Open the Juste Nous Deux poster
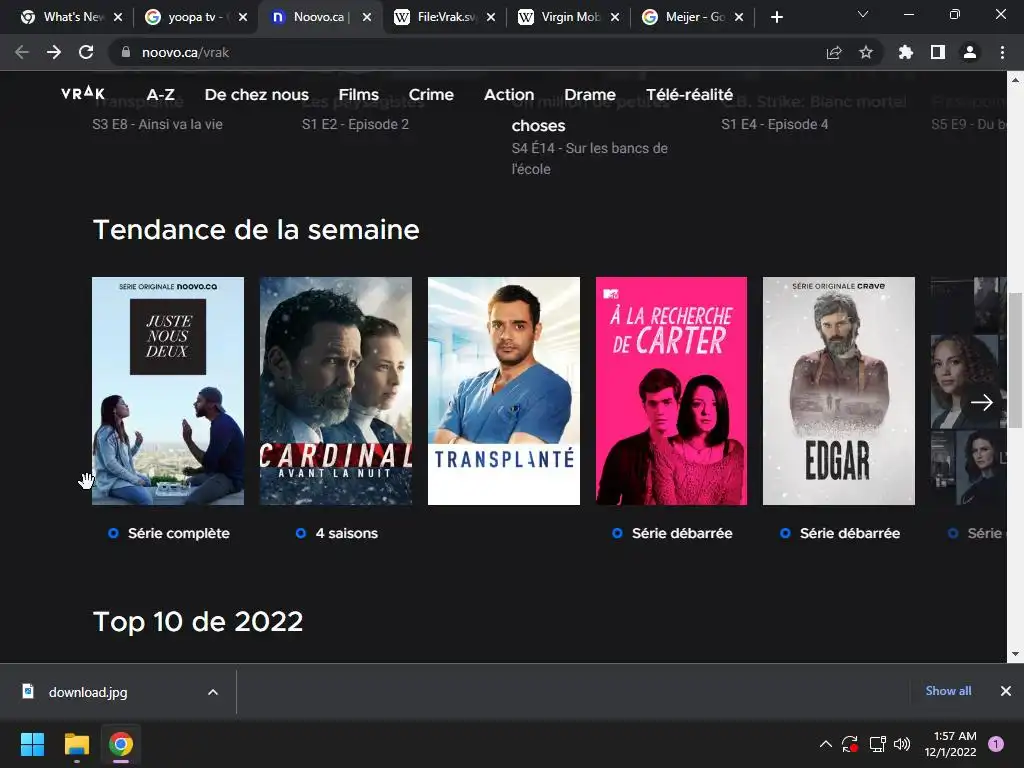Viewport: 1024px width, 768px height. pos(168,391)
